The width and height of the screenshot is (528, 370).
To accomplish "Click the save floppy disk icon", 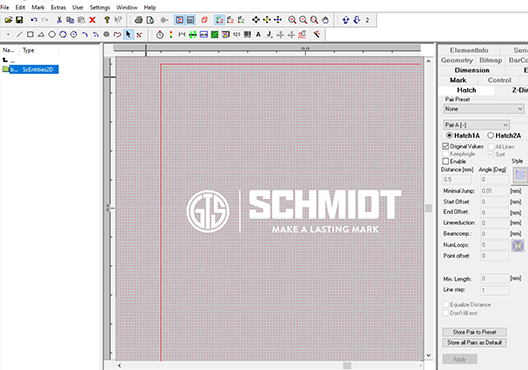I will point(19,20).
